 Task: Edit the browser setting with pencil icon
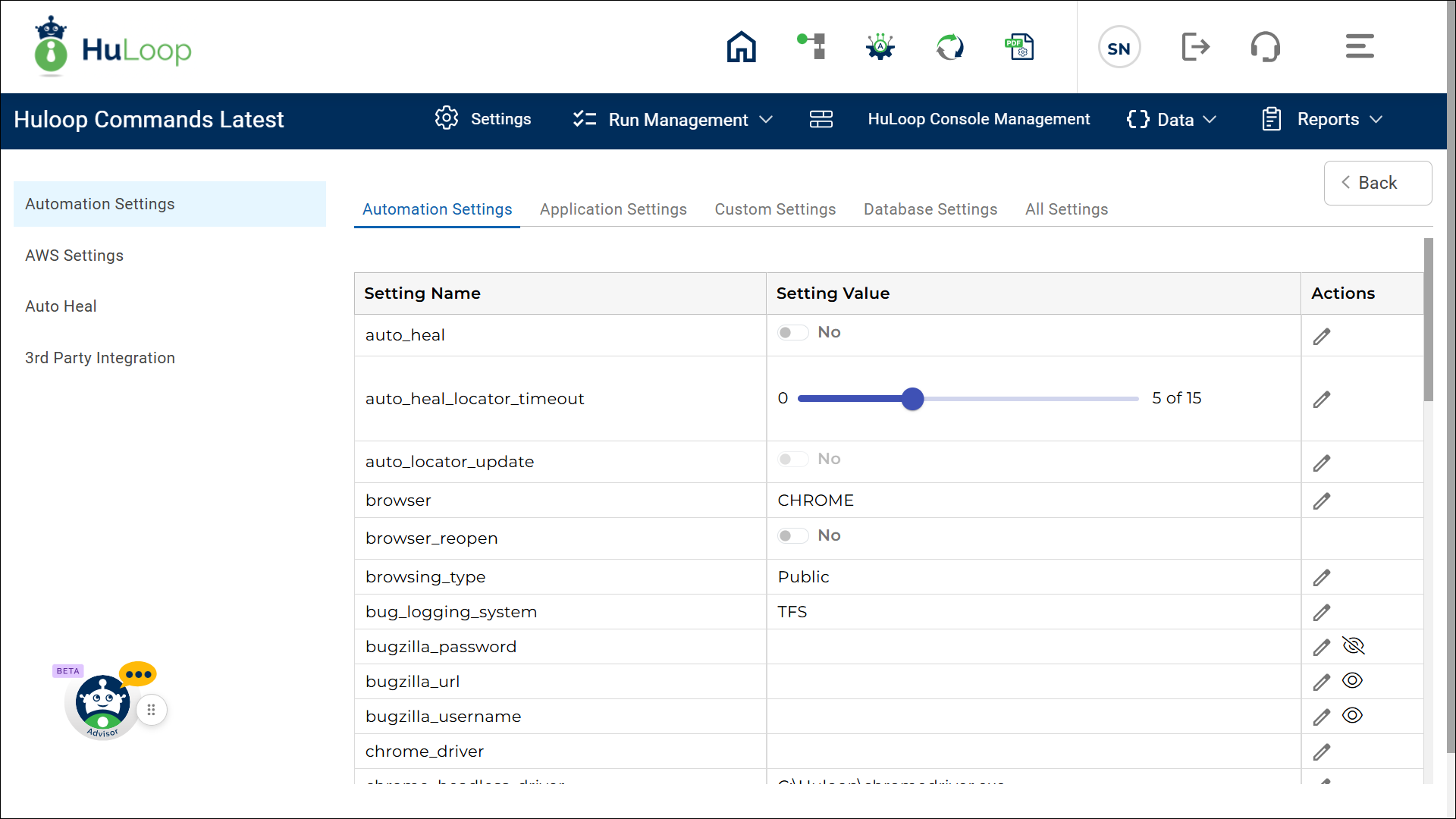[x=1322, y=501]
